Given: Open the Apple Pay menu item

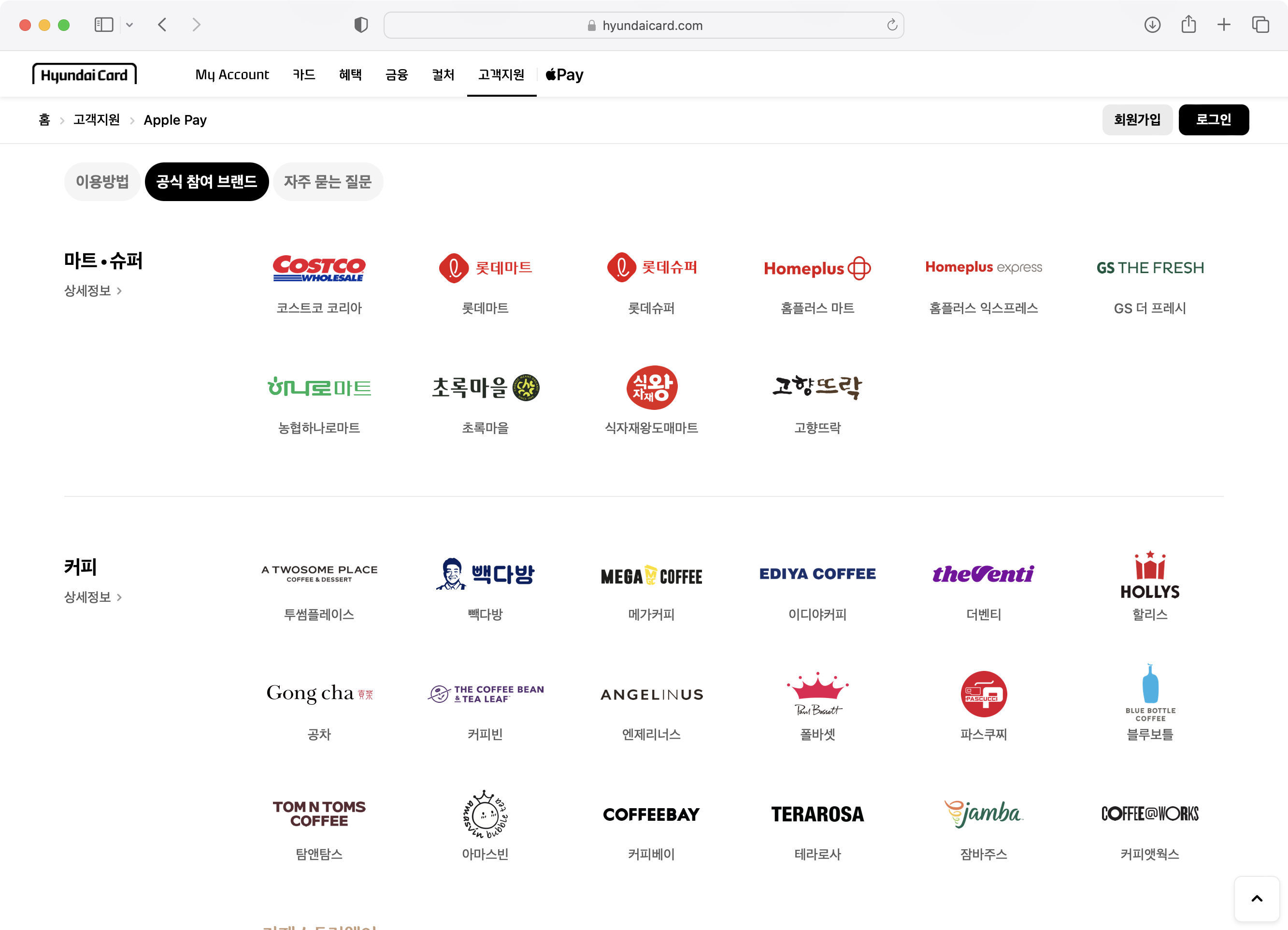Looking at the screenshot, I should click(564, 74).
